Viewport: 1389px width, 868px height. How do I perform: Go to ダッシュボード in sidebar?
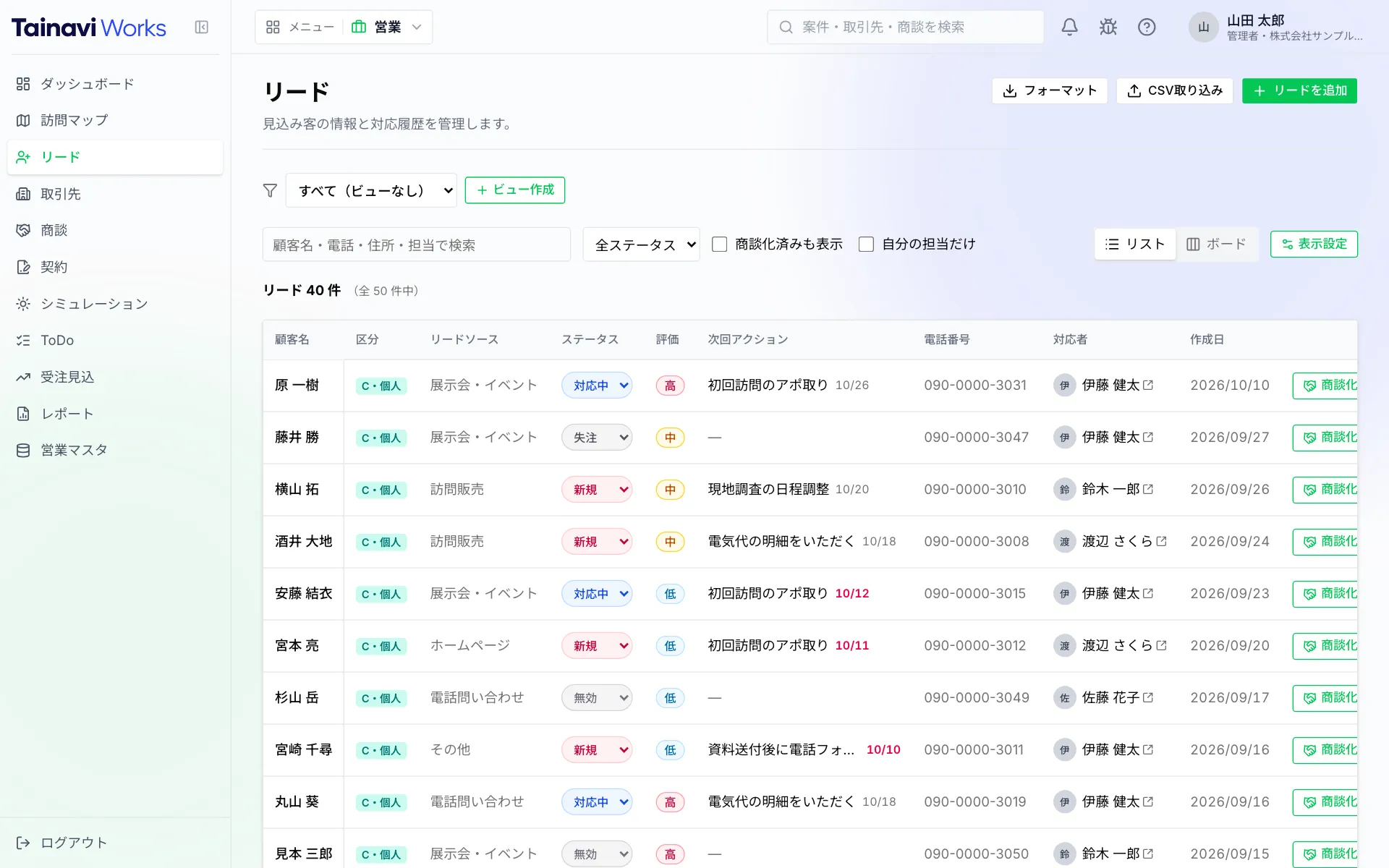(x=115, y=84)
